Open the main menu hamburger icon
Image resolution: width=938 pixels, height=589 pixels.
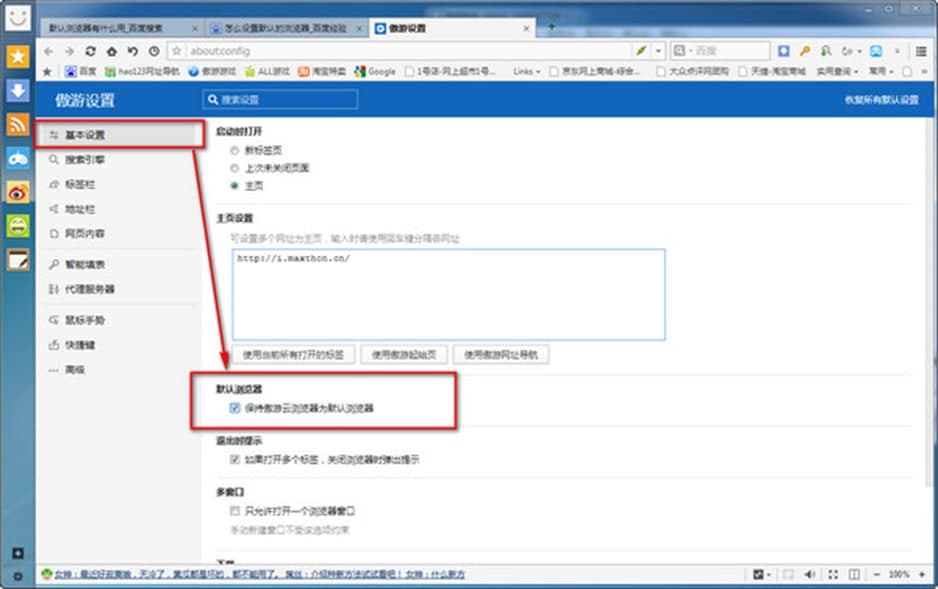coord(921,51)
